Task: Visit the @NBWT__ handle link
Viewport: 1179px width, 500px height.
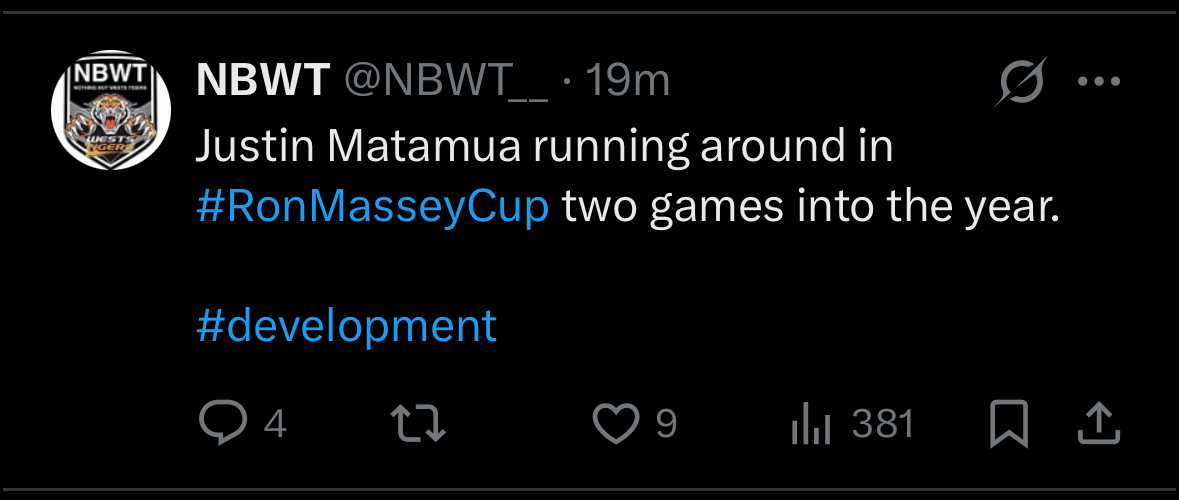Action: point(447,81)
